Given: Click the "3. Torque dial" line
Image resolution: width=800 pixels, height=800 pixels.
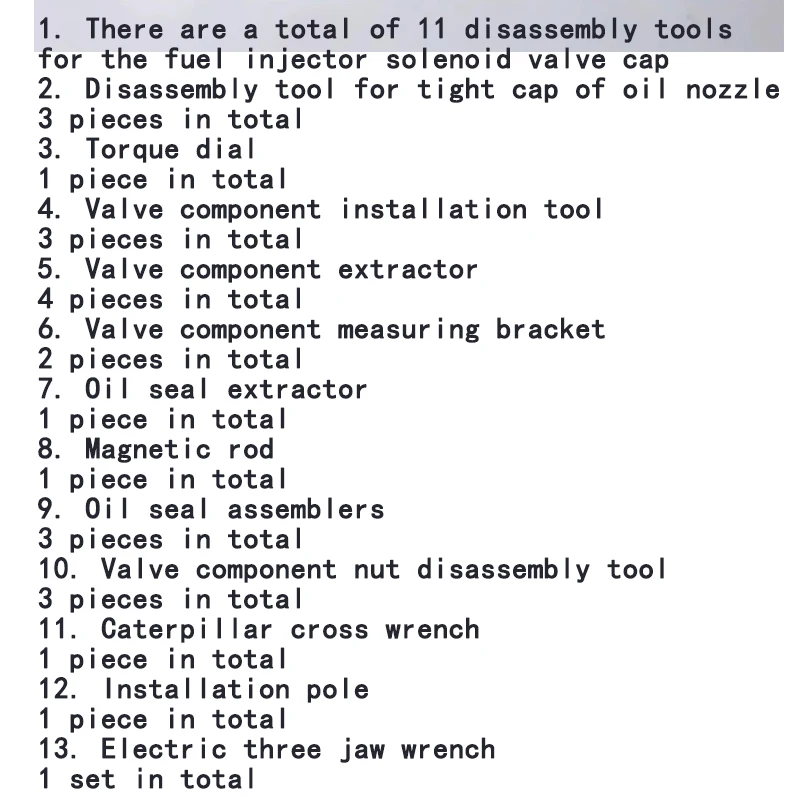Looking at the screenshot, I should coord(147,149).
